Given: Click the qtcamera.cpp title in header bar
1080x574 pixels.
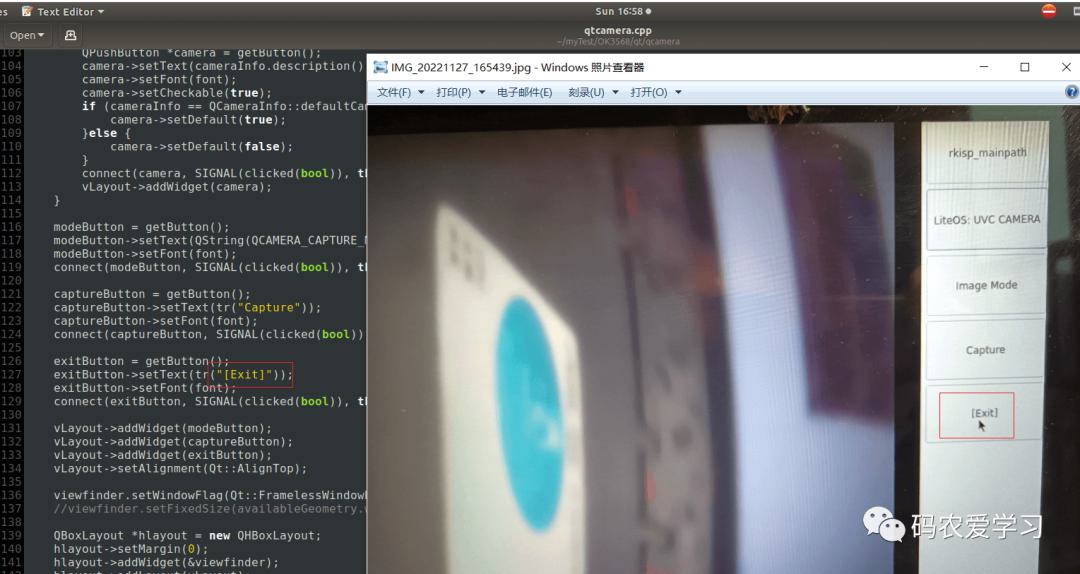Looking at the screenshot, I should coord(618,30).
